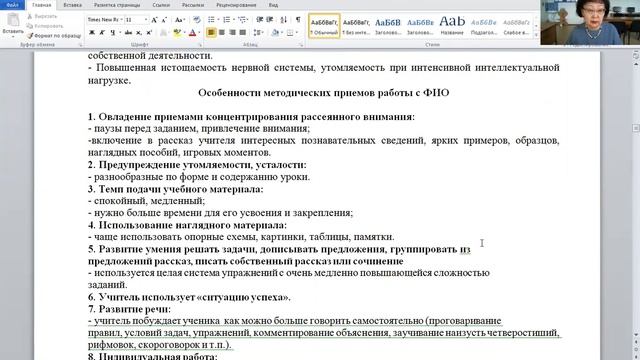This screenshot has height=360, width=640.
Task: Click the vertical scrollbar handle
Action: tap(636, 128)
